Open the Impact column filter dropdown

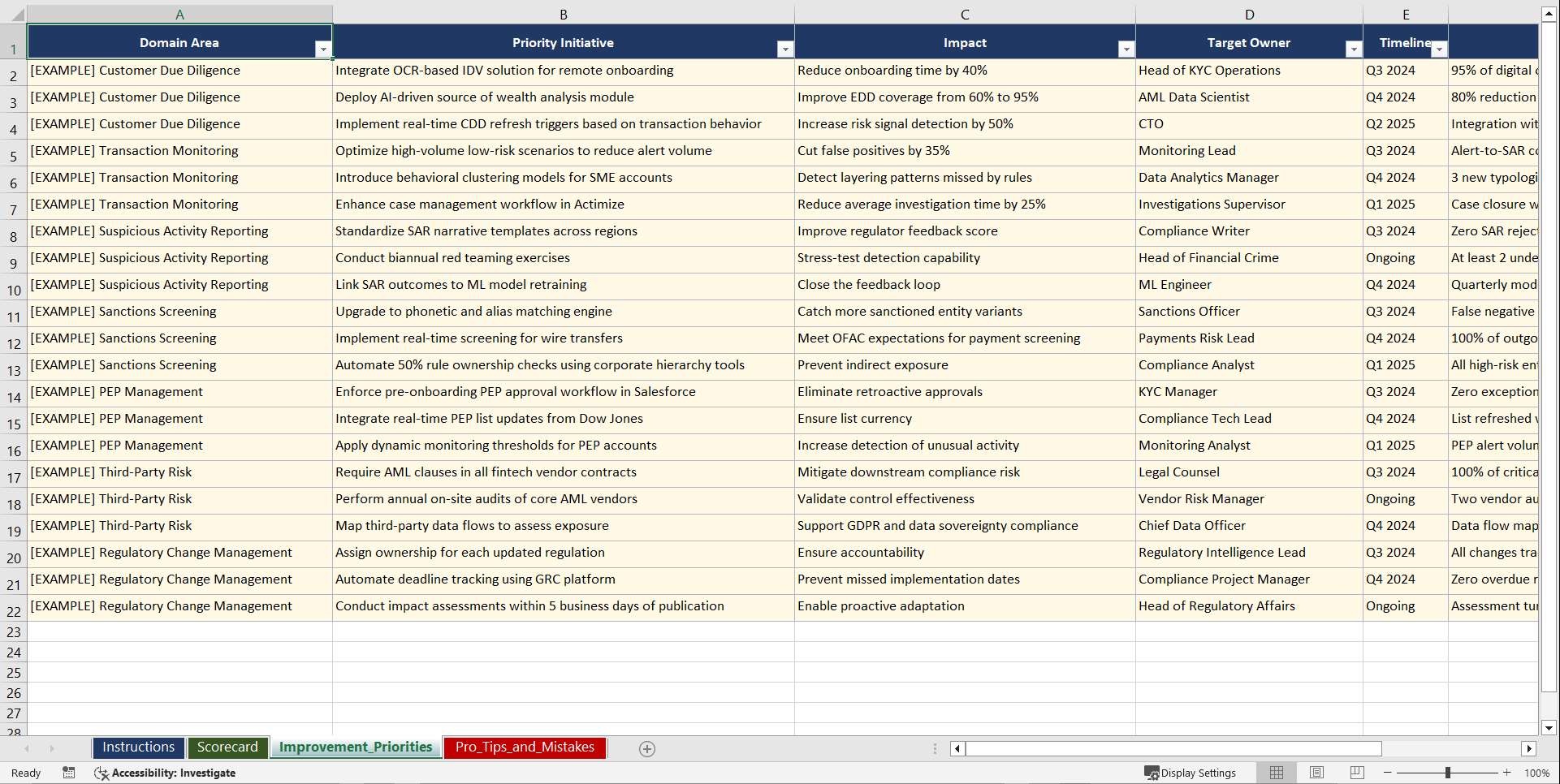tap(1126, 49)
